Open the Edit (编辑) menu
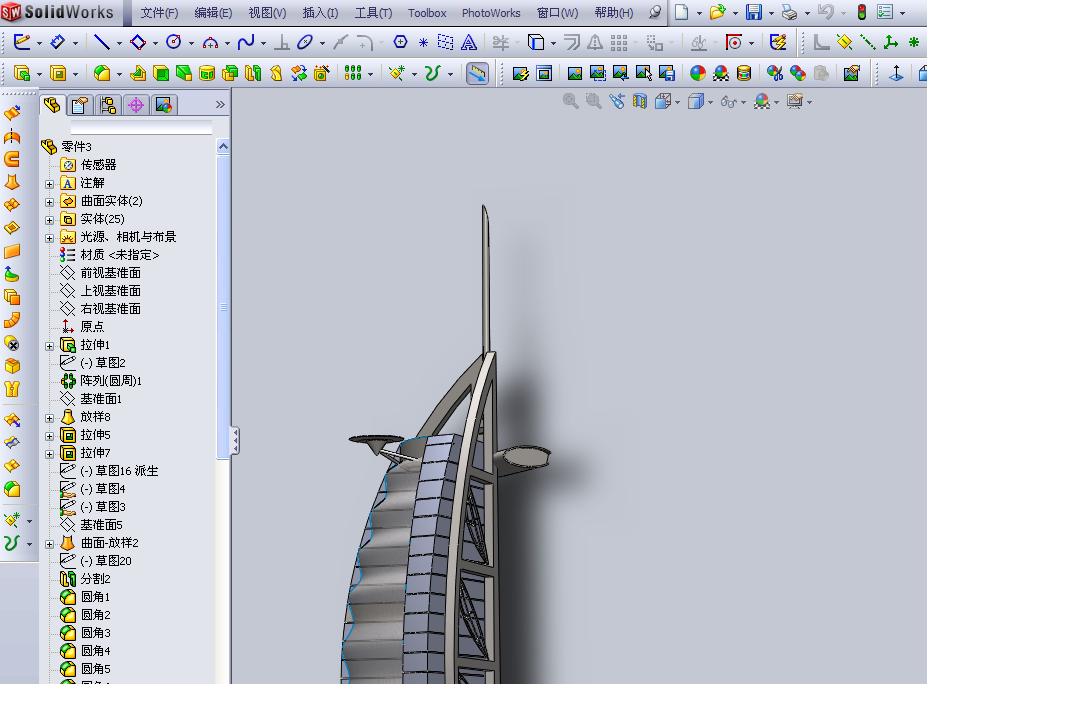The width and height of the screenshot is (1090, 709). point(213,13)
